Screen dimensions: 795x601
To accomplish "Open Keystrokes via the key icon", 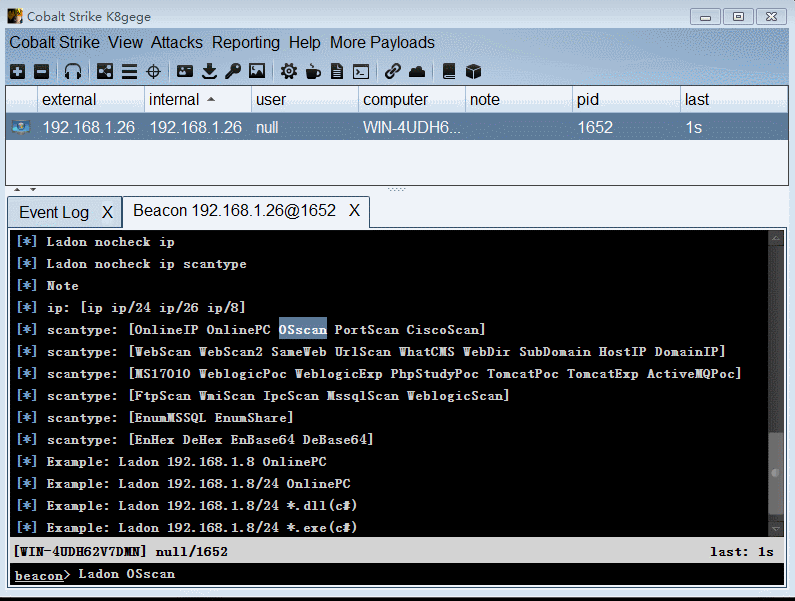I will coord(233,72).
